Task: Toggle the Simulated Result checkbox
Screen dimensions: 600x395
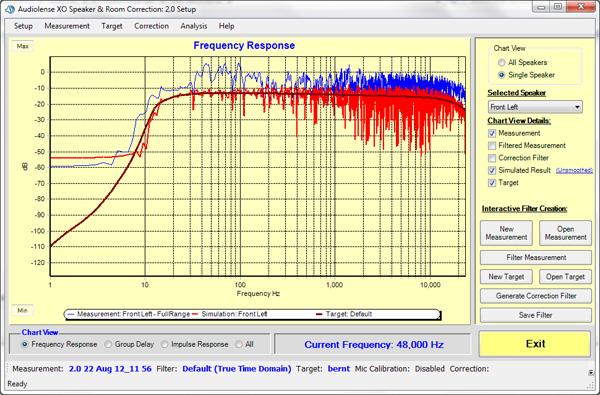Action: 492,171
